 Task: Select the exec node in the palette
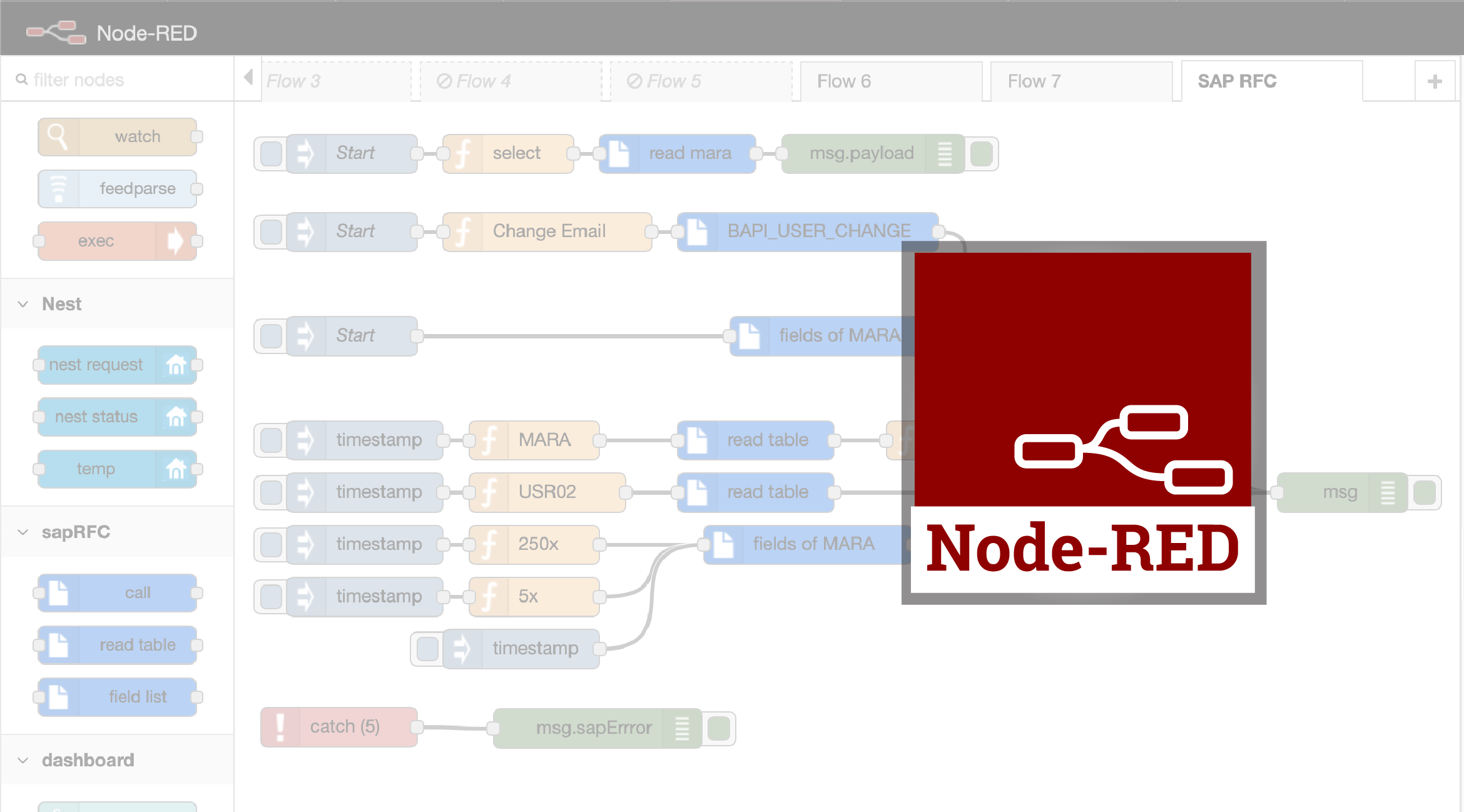[116, 241]
